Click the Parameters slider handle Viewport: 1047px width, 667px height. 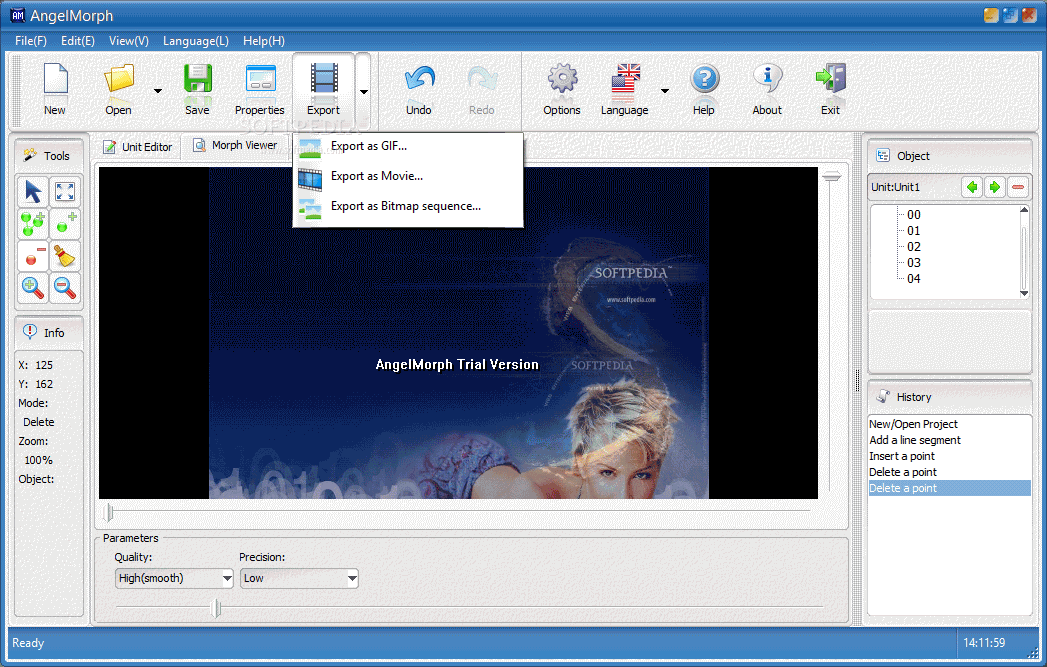click(216, 608)
